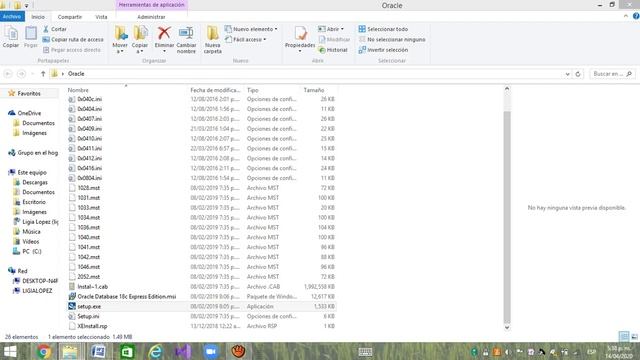Create a Nueva carpeta
Viewport: 640px width, 360px height.
(213, 40)
